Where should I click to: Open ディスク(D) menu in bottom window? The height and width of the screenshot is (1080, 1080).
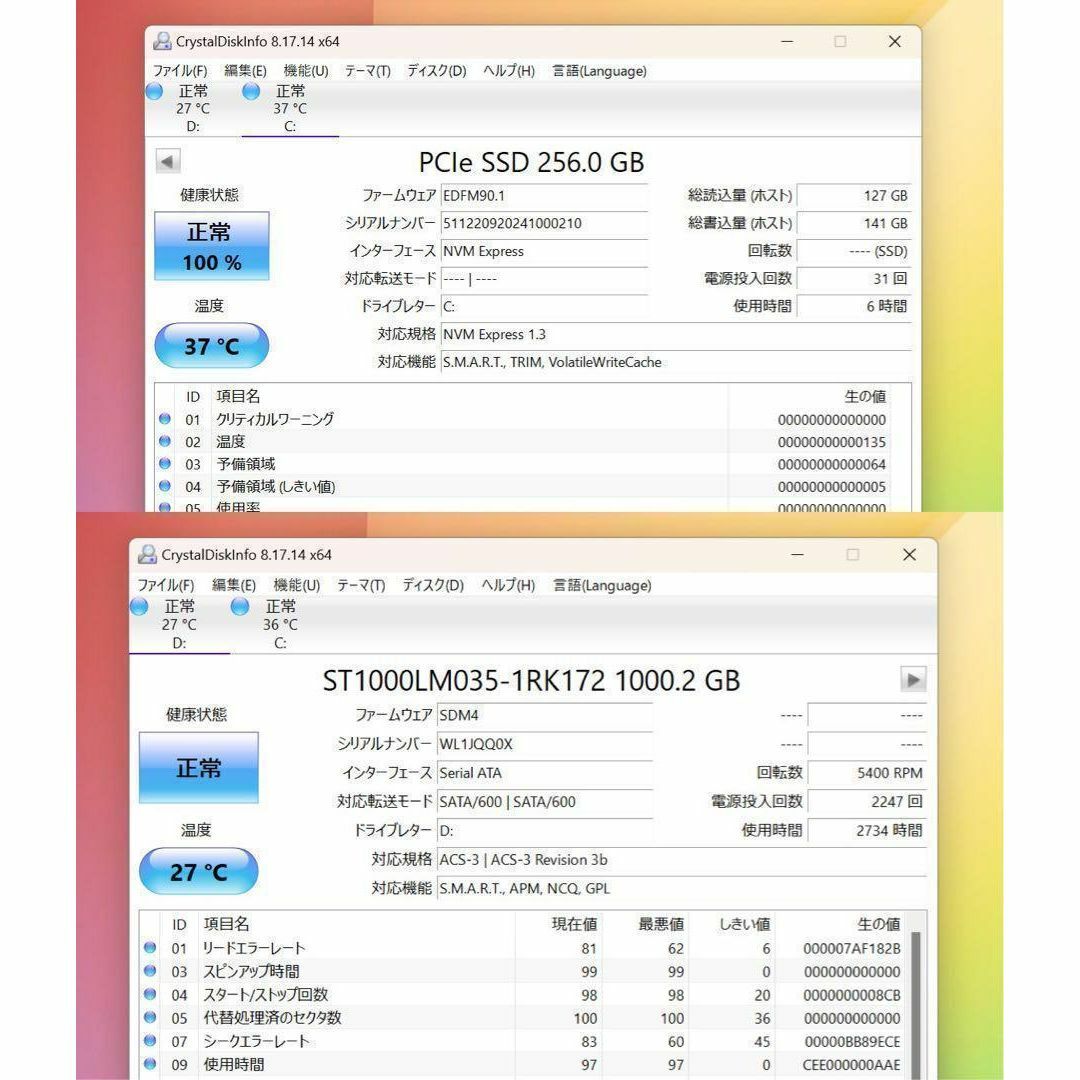click(433, 585)
